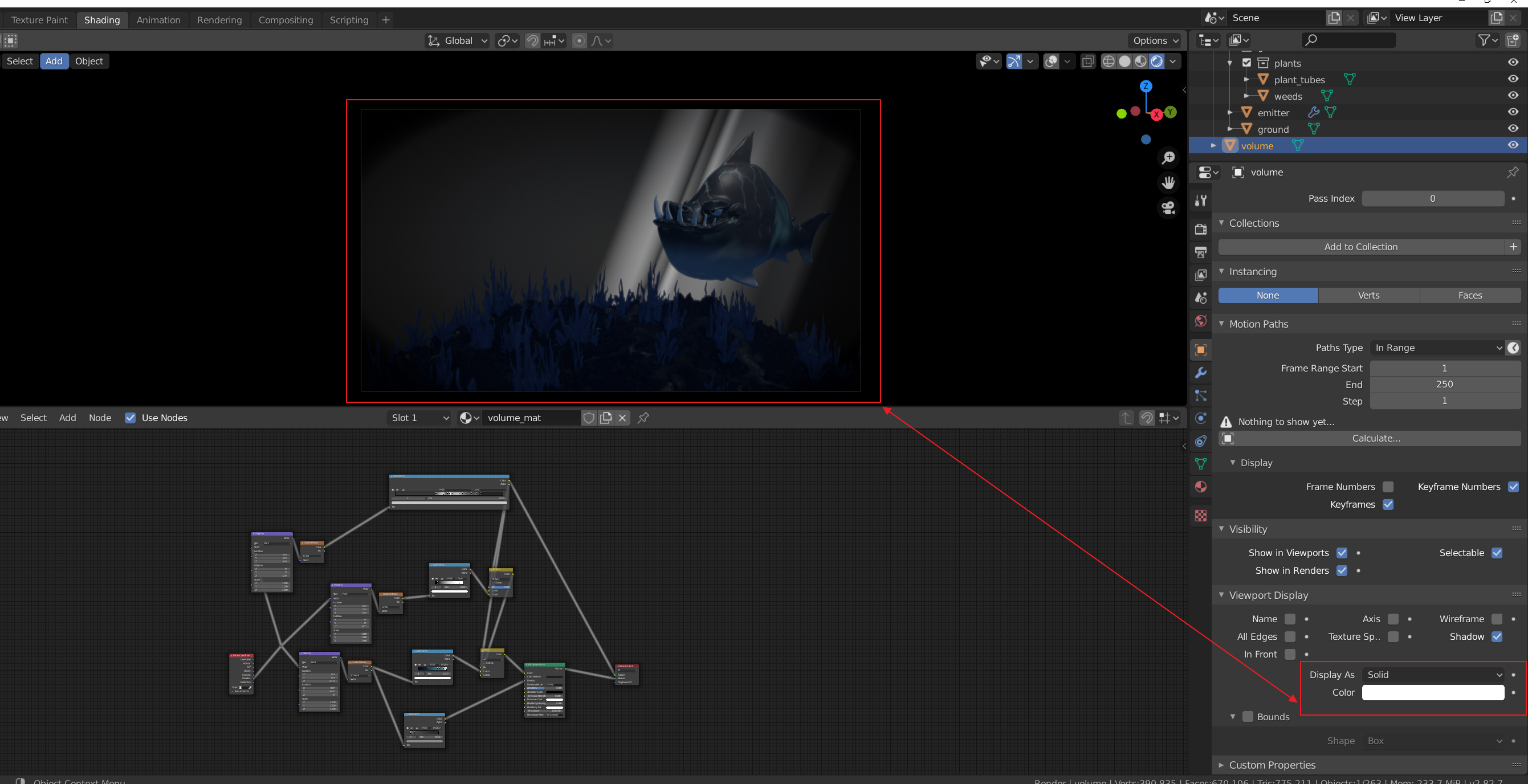Open the World properties tab icon
This screenshot has width=1528, height=784.
point(1200,321)
